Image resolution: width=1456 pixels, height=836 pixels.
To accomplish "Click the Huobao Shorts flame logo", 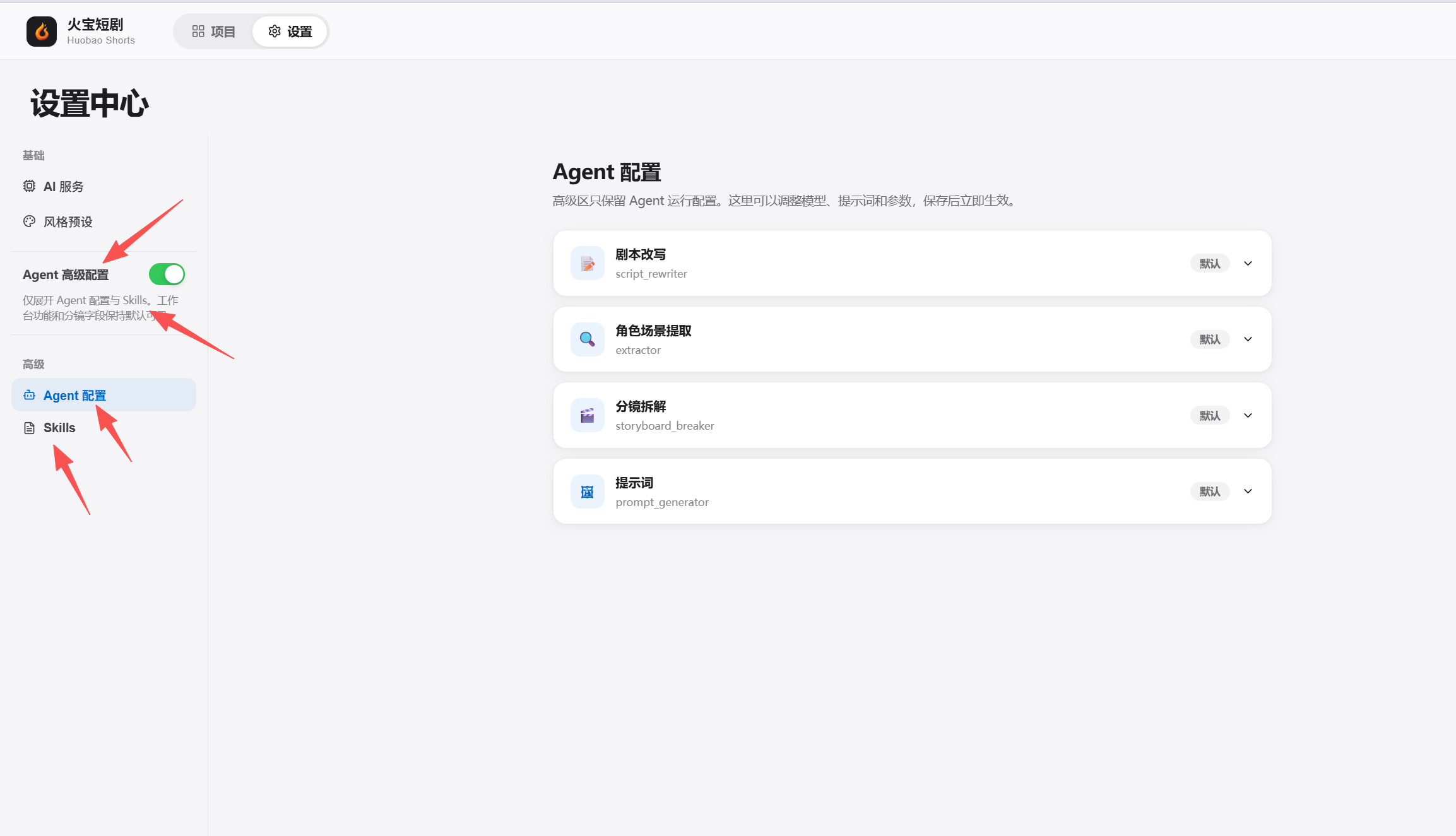I will (42, 32).
